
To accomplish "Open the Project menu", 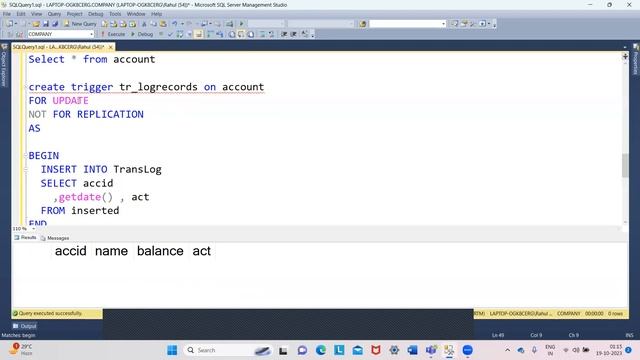I will [74, 14].
